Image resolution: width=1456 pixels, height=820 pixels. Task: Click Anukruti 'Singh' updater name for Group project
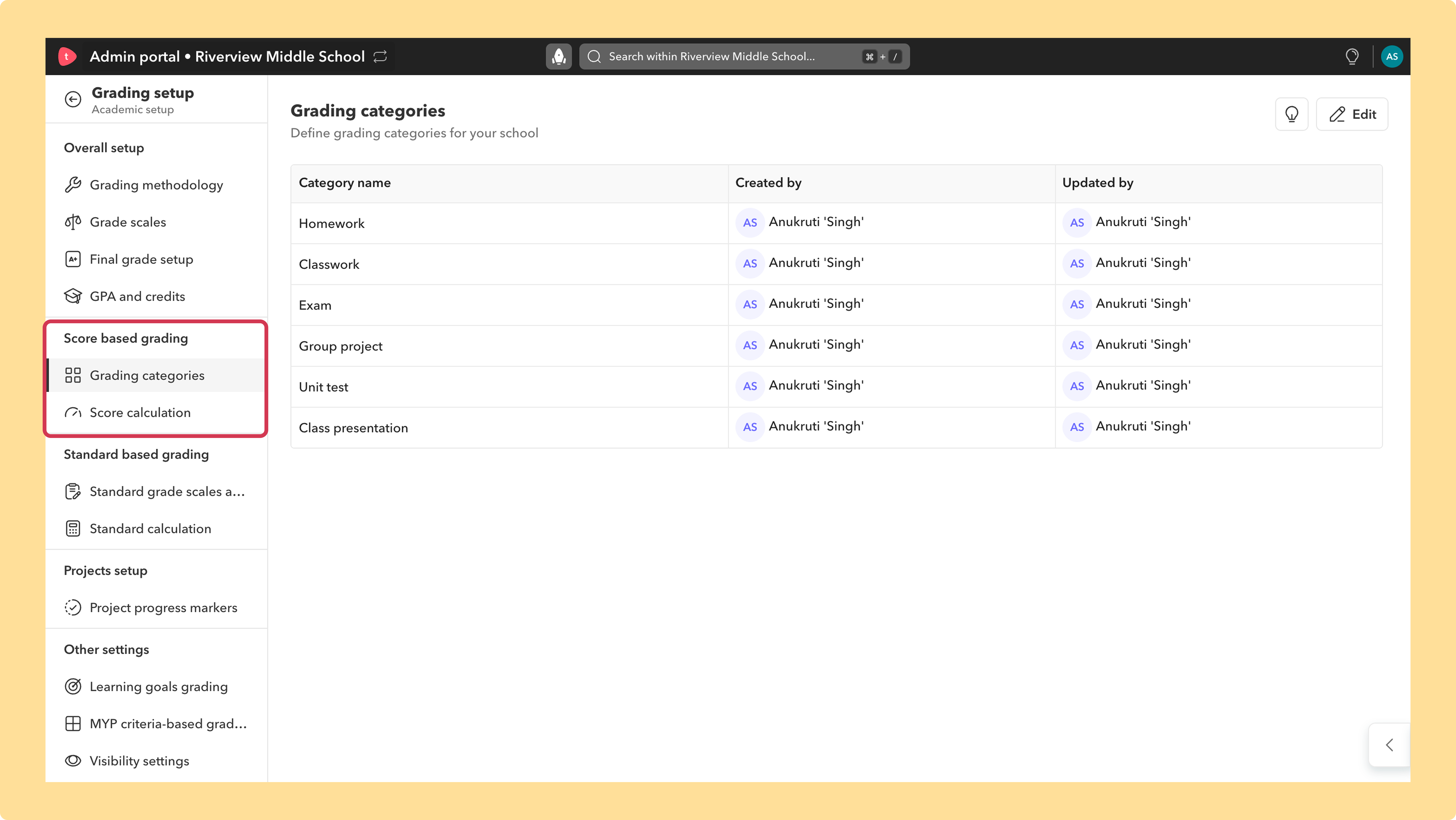(1143, 345)
